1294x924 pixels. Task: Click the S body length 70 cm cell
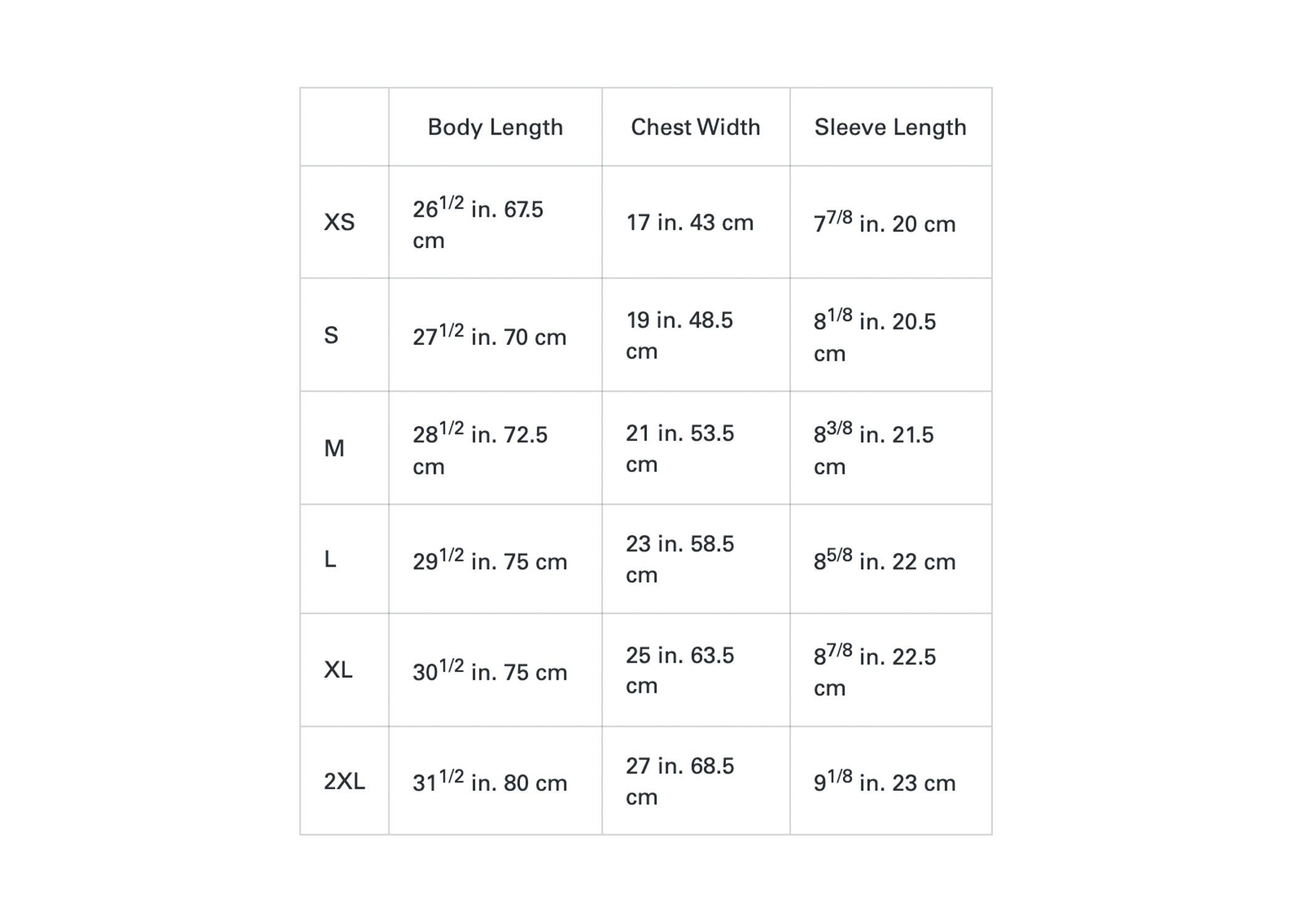click(x=495, y=335)
